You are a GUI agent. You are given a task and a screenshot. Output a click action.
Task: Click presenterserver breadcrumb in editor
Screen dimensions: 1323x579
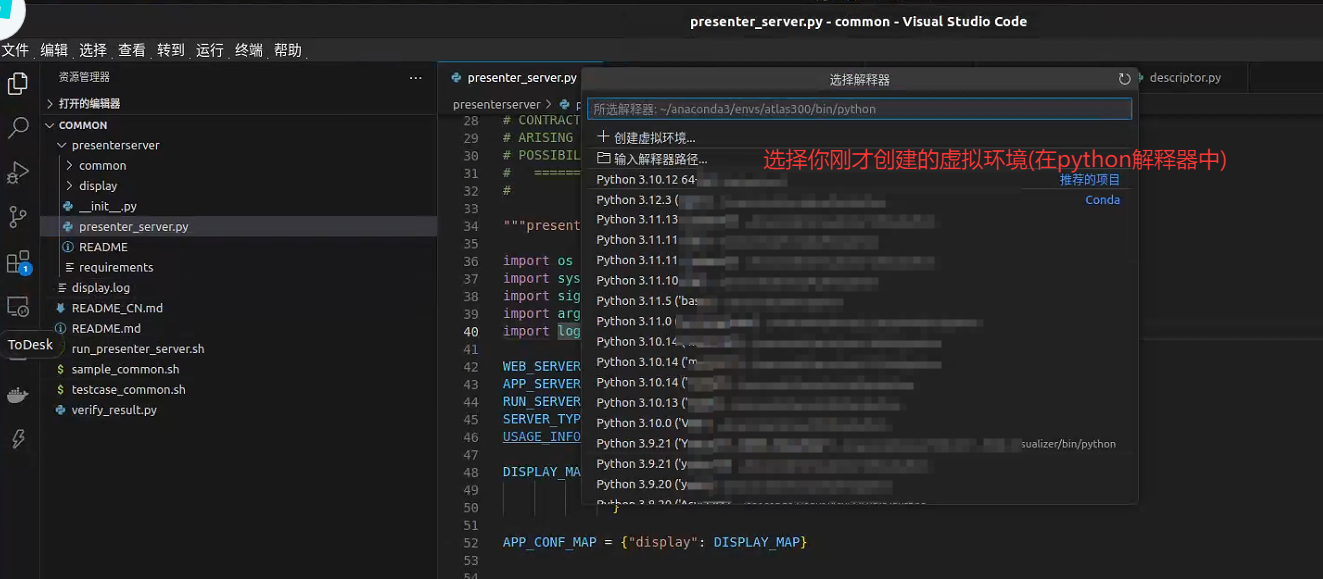click(x=496, y=104)
